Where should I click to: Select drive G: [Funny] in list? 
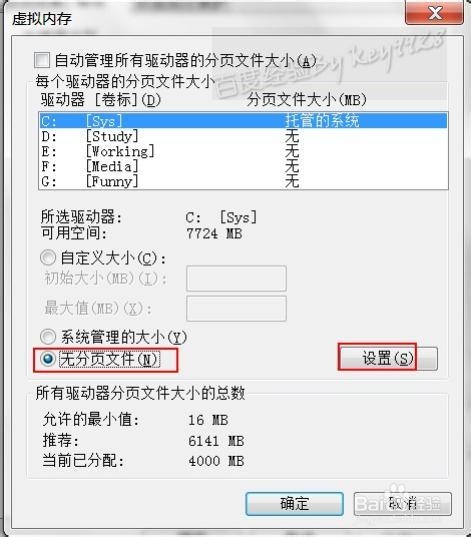243,182
